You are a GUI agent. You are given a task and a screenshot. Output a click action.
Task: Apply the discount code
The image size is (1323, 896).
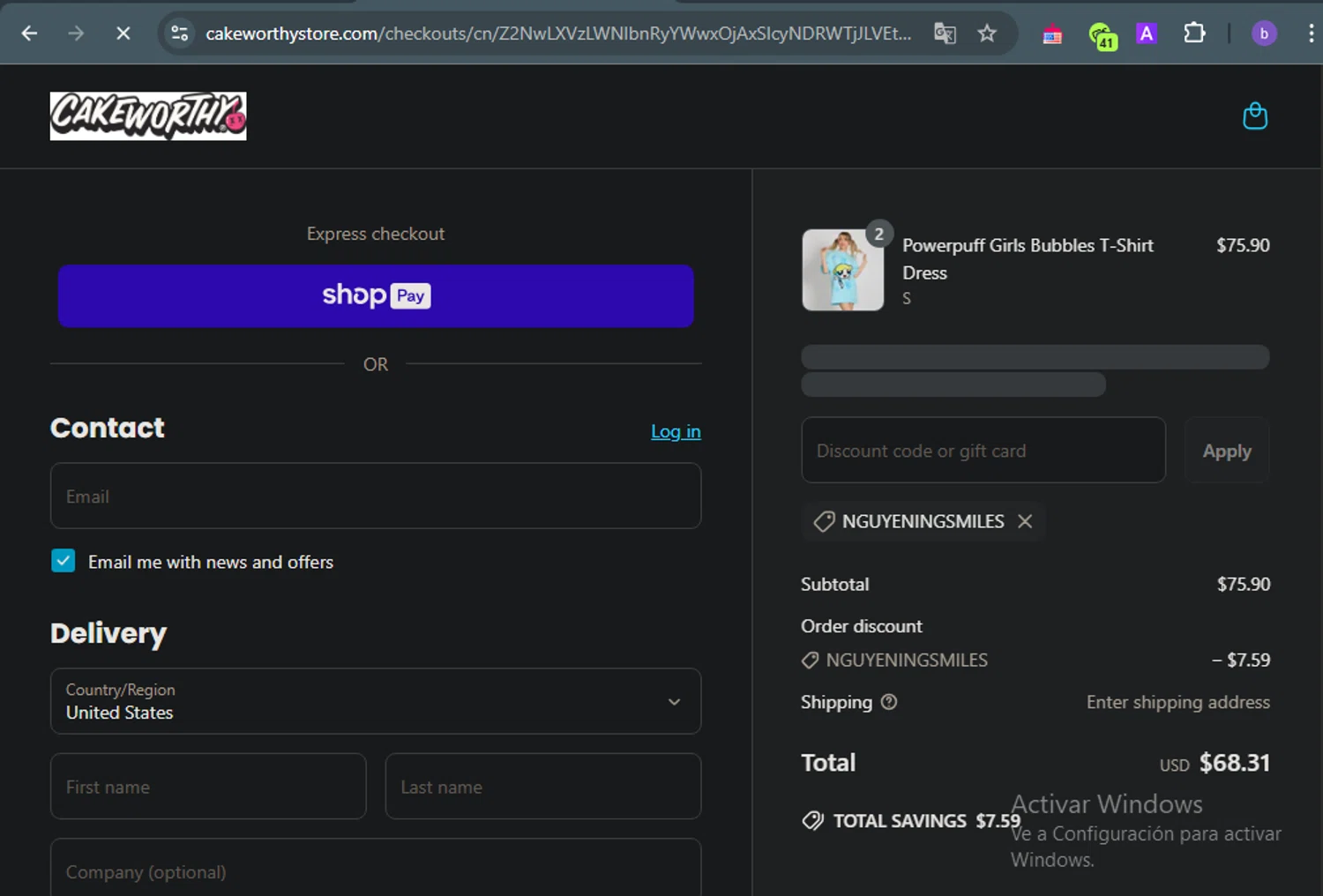tap(1227, 451)
